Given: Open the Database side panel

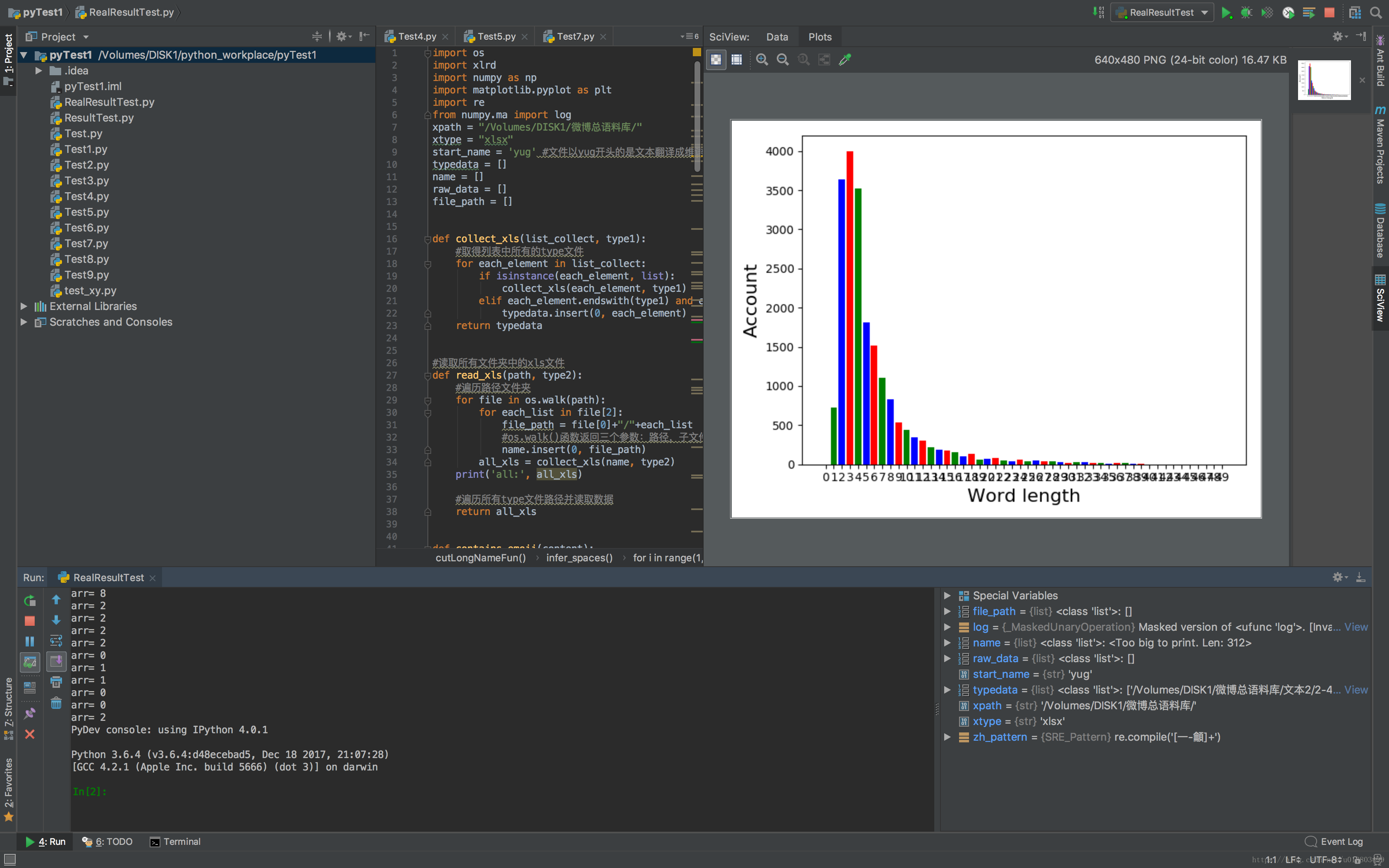Looking at the screenshot, I should (1380, 231).
